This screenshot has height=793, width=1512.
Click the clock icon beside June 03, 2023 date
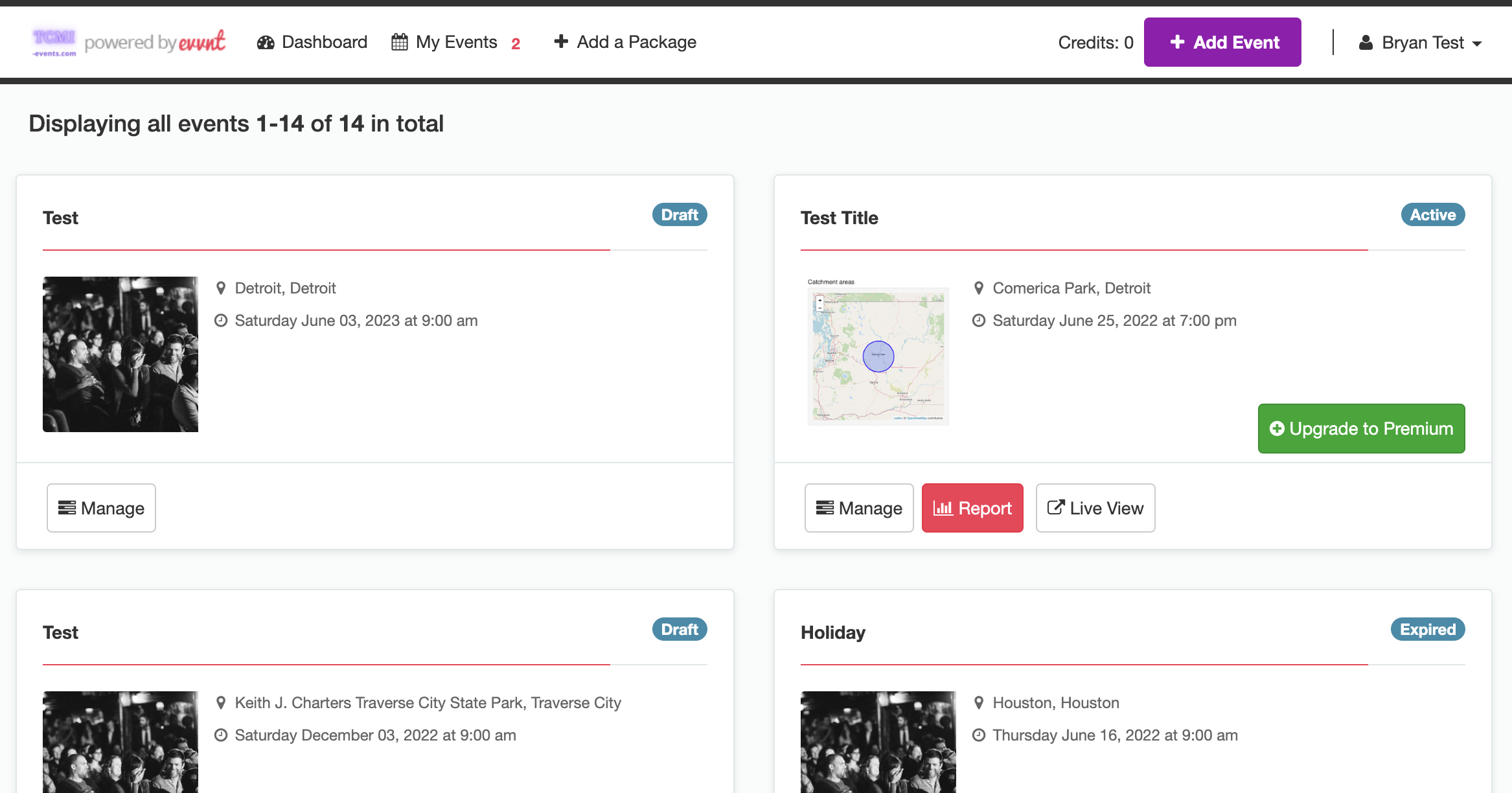pyautogui.click(x=221, y=321)
